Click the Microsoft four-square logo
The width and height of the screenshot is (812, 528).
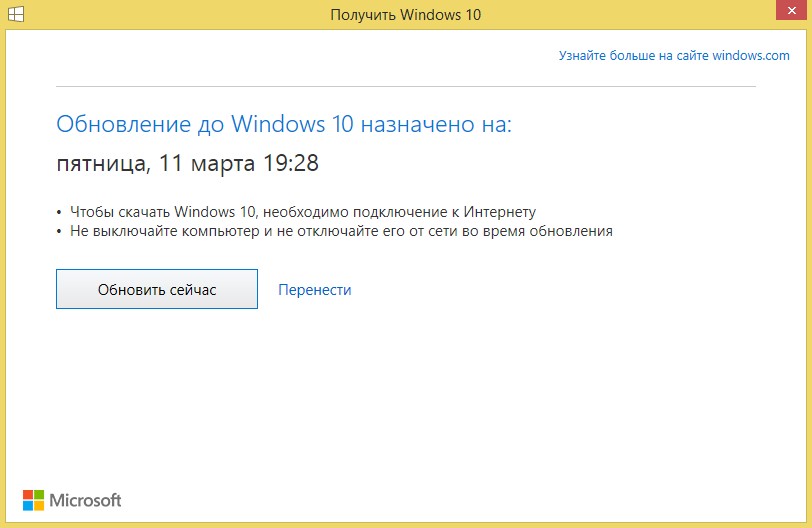point(33,500)
